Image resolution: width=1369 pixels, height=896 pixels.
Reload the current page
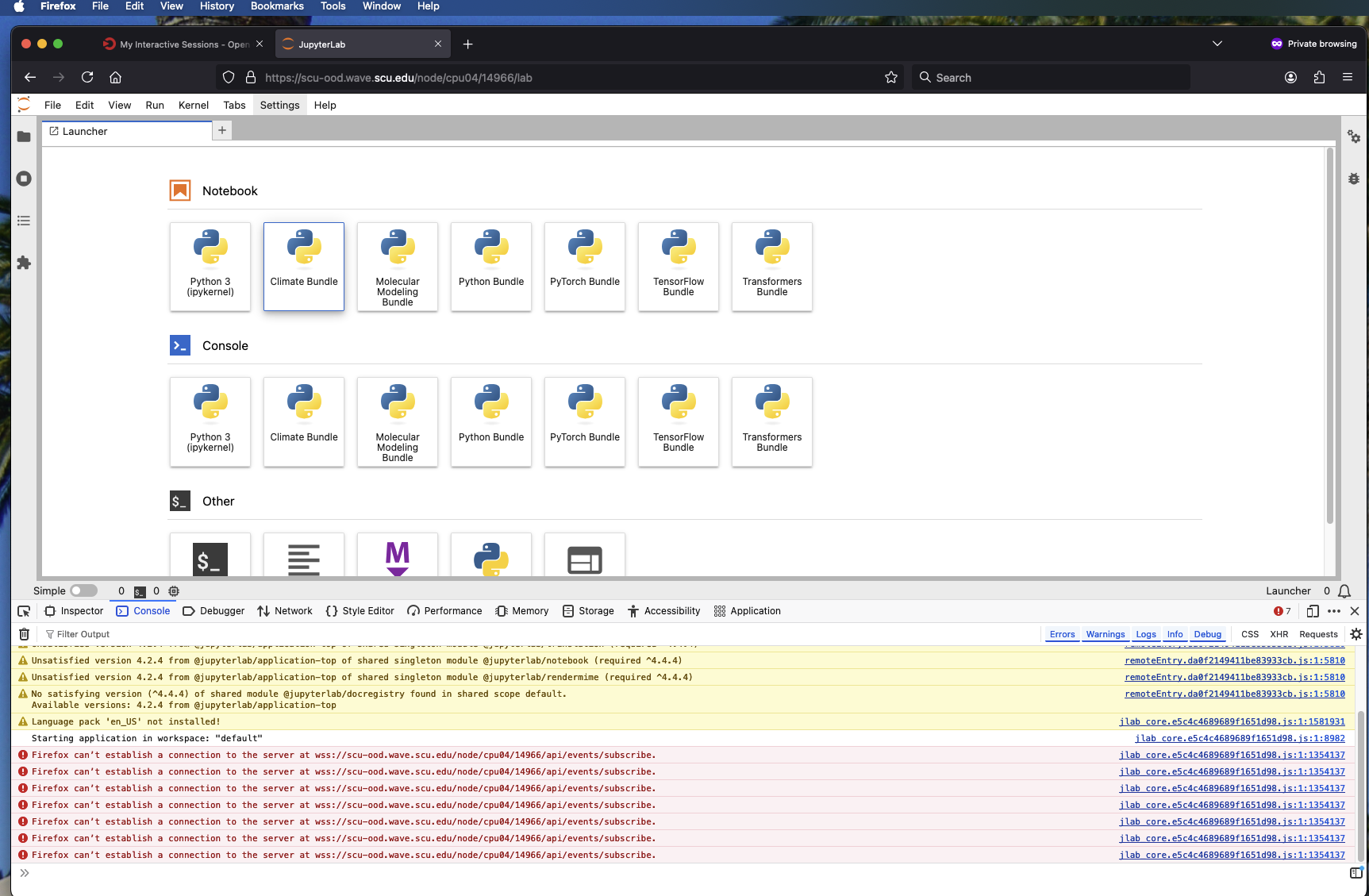(x=87, y=77)
